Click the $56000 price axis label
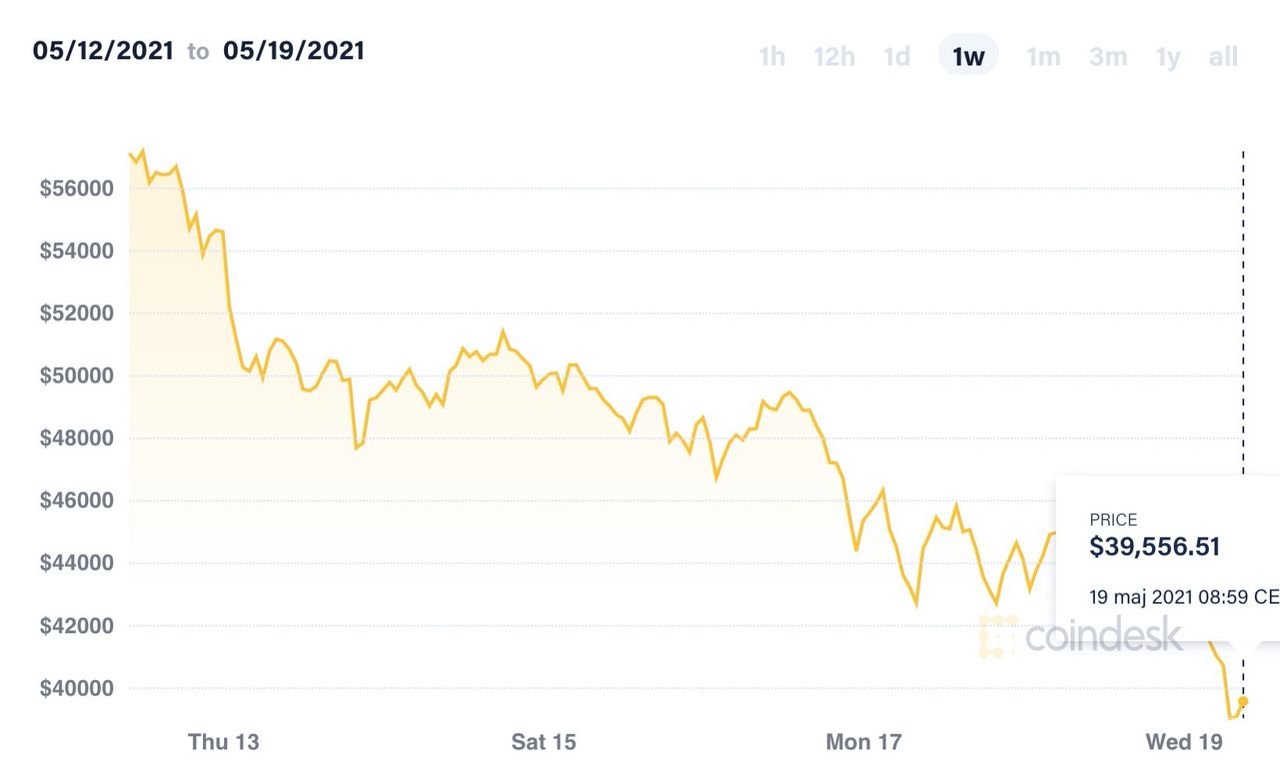 77,189
